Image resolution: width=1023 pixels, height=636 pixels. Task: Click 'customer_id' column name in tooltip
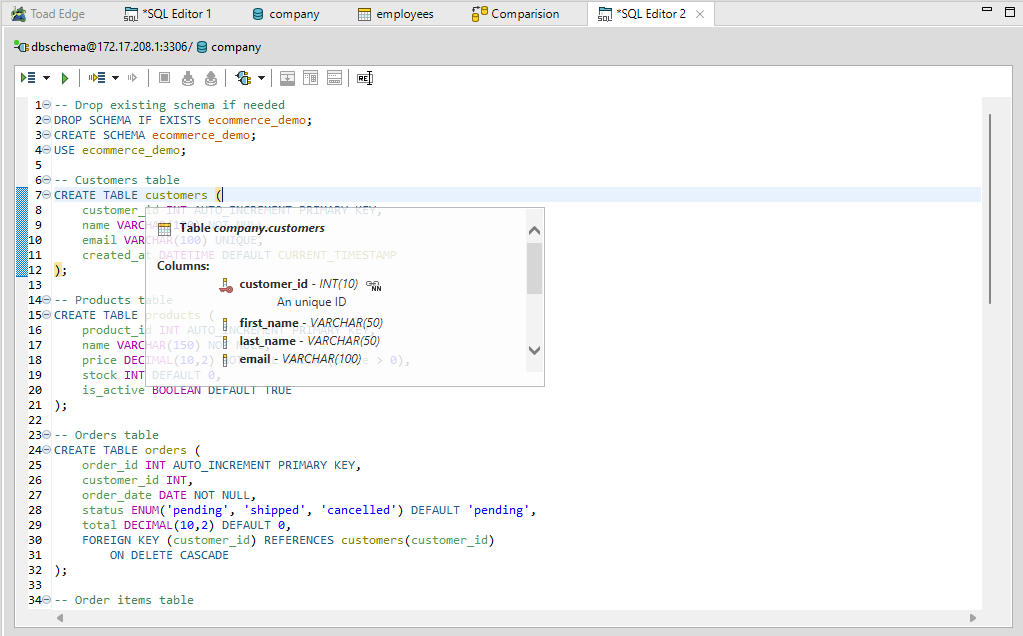point(273,284)
